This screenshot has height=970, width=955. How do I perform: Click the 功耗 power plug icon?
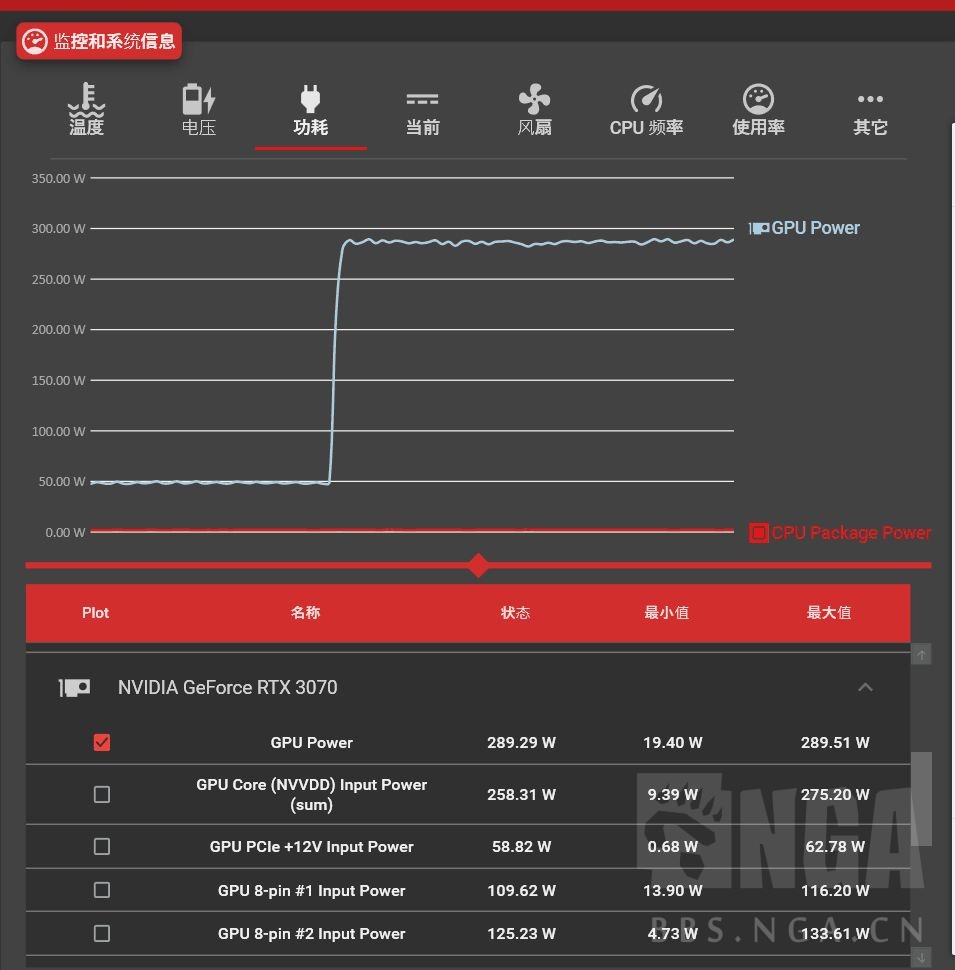point(310,100)
